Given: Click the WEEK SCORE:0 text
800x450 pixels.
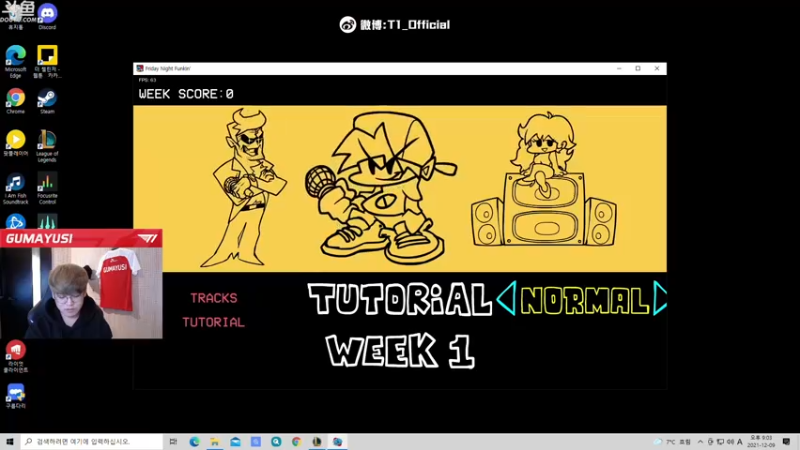Looking at the screenshot, I should (x=186, y=94).
